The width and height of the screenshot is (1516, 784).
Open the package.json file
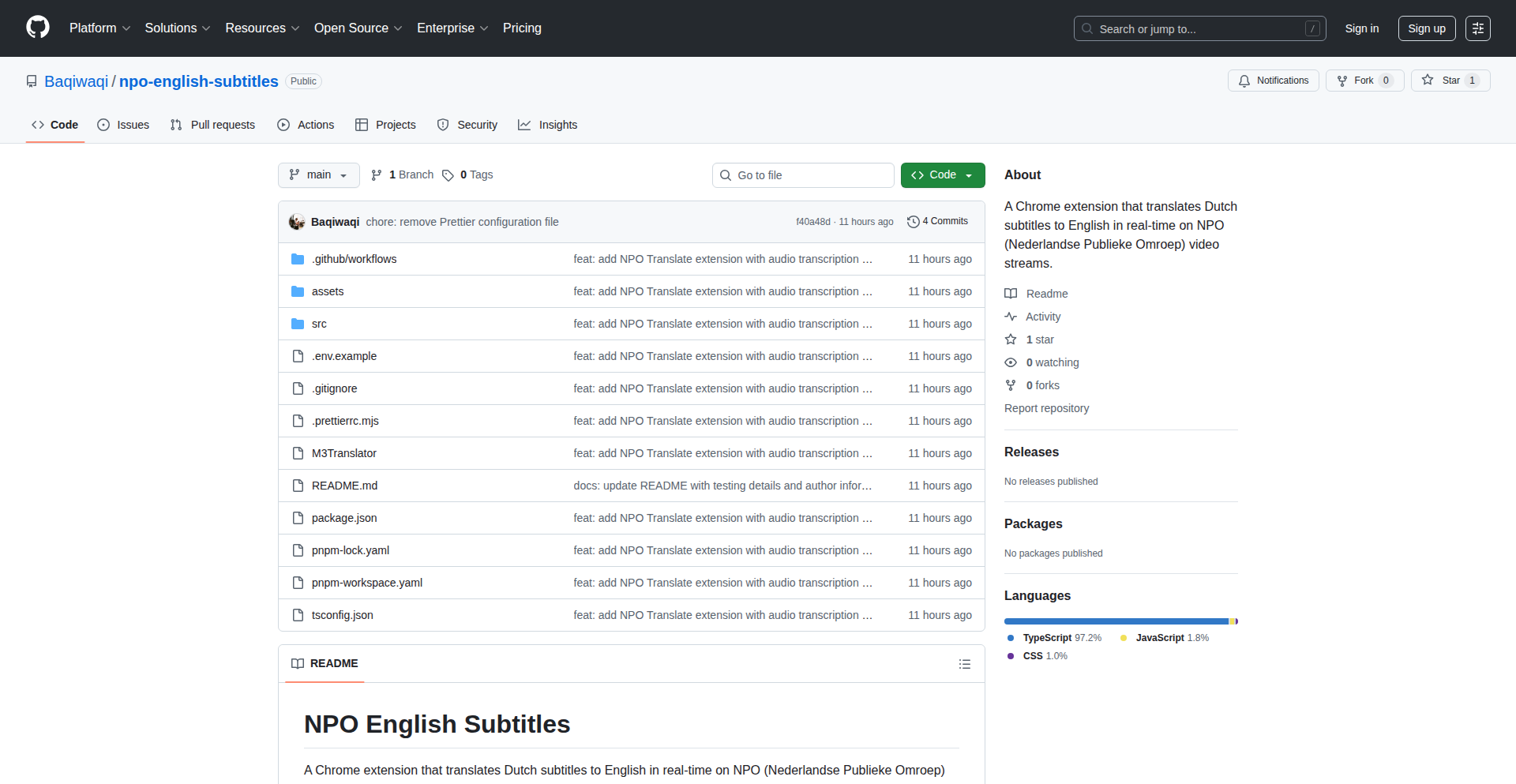point(344,518)
